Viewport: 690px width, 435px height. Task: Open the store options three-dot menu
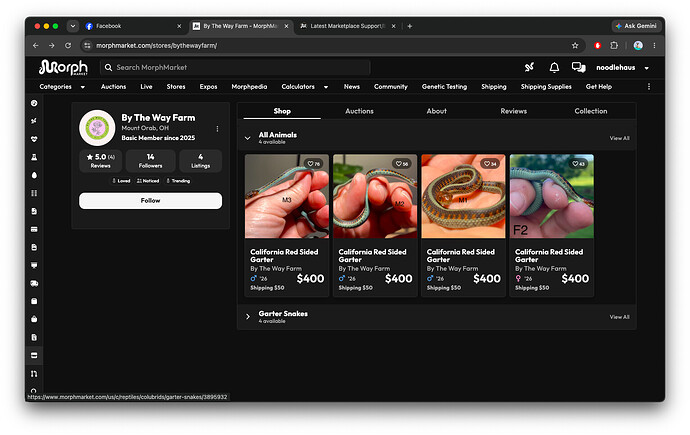point(217,128)
